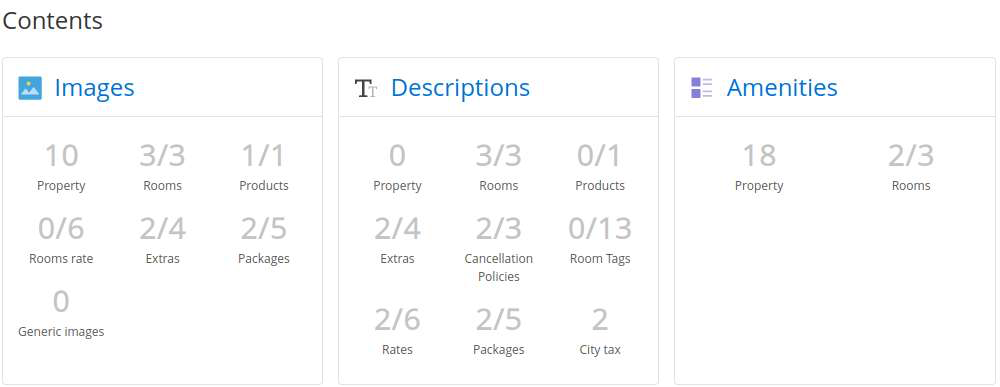Screen dimensions: 1000x387
Task: Open the Descriptions section heading
Action: click(460, 88)
